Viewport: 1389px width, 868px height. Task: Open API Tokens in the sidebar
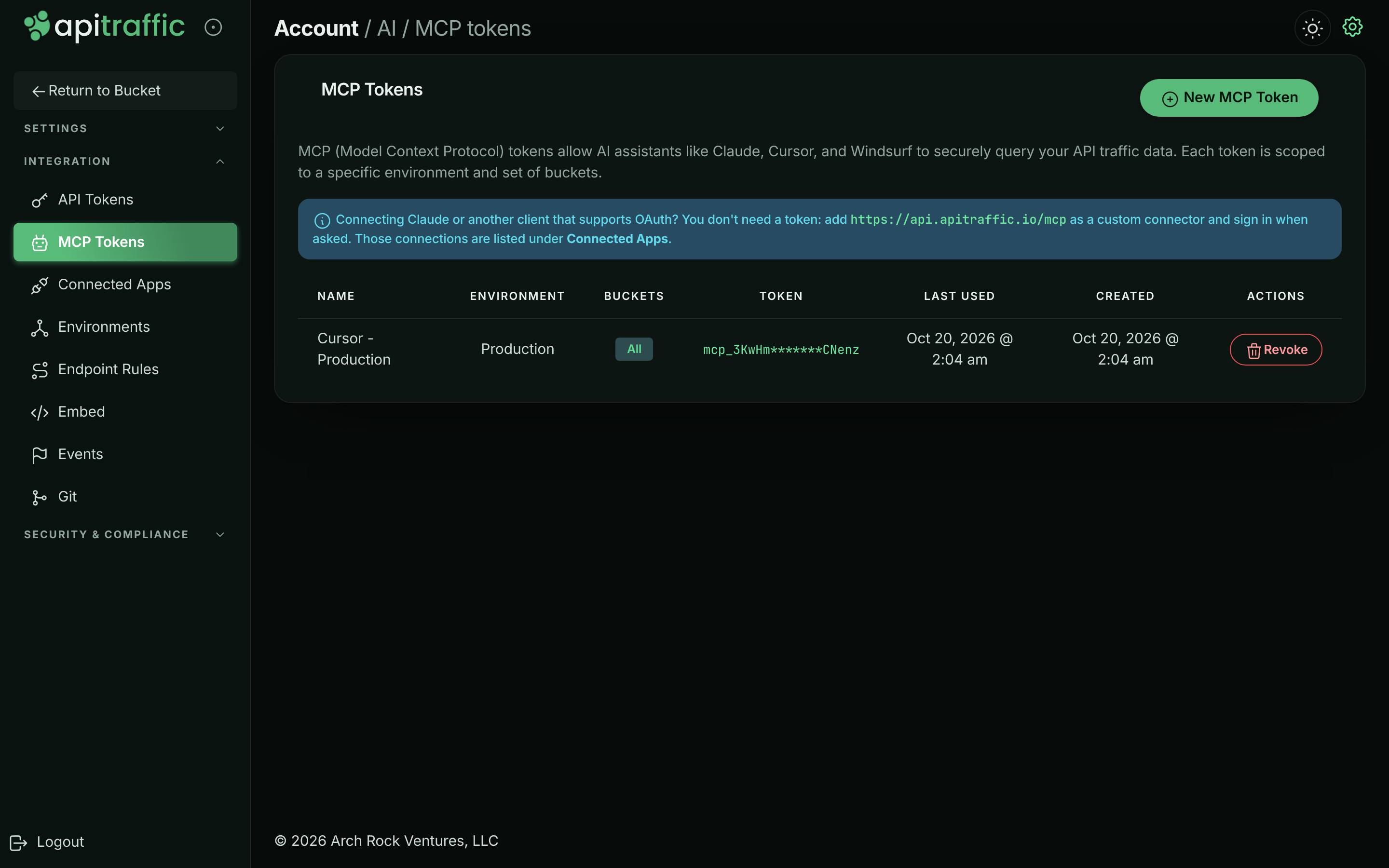pyautogui.click(x=125, y=200)
